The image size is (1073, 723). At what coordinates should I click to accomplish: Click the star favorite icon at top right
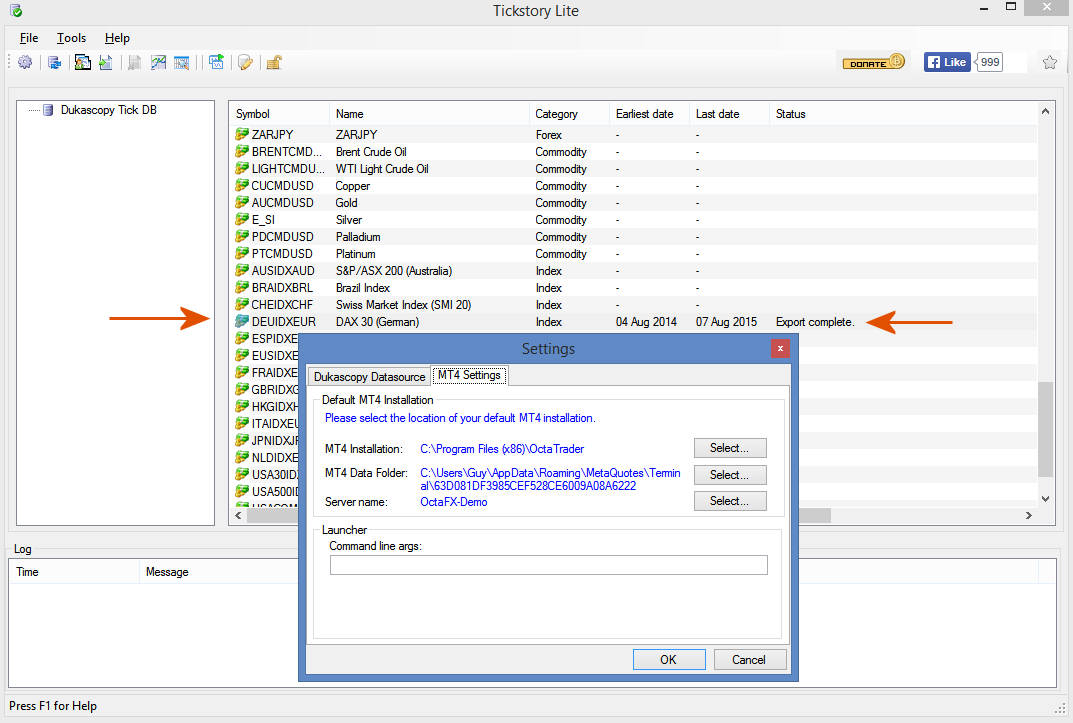(1050, 62)
